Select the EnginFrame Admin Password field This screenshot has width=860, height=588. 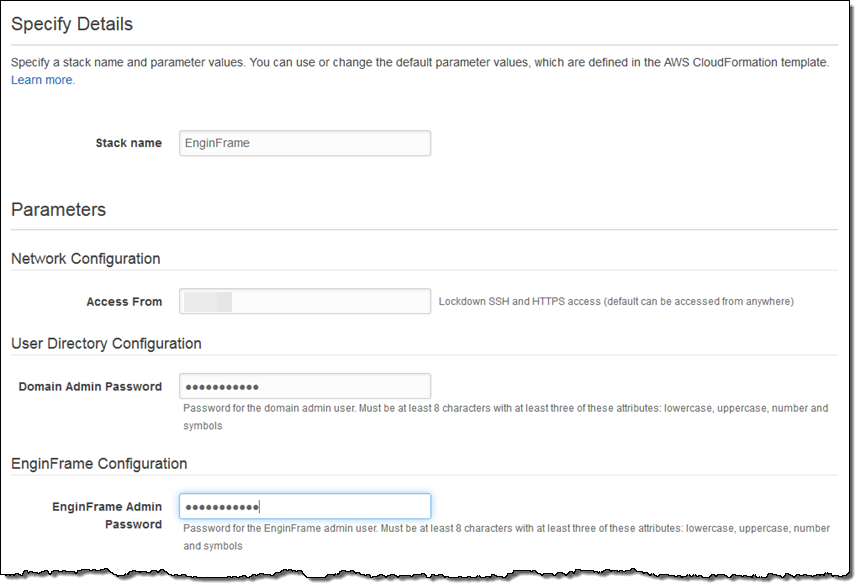(304, 506)
